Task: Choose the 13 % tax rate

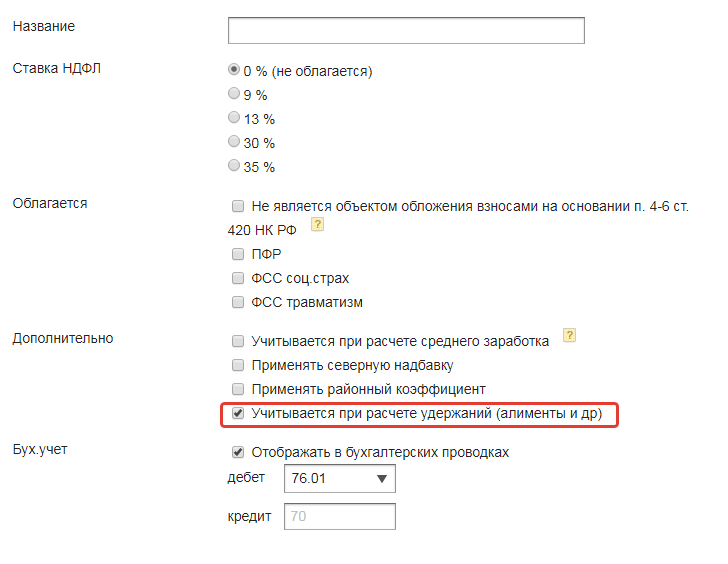Action: pyautogui.click(x=235, y=118)
